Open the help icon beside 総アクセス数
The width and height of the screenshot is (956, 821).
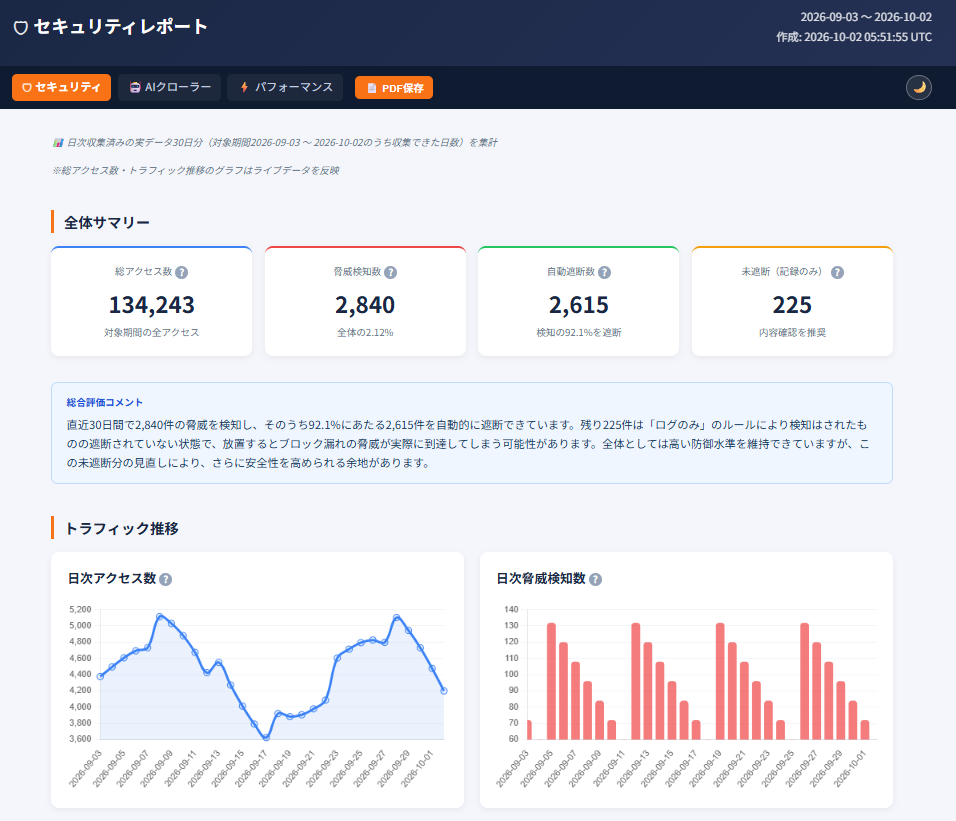click(x=181, y=272)
